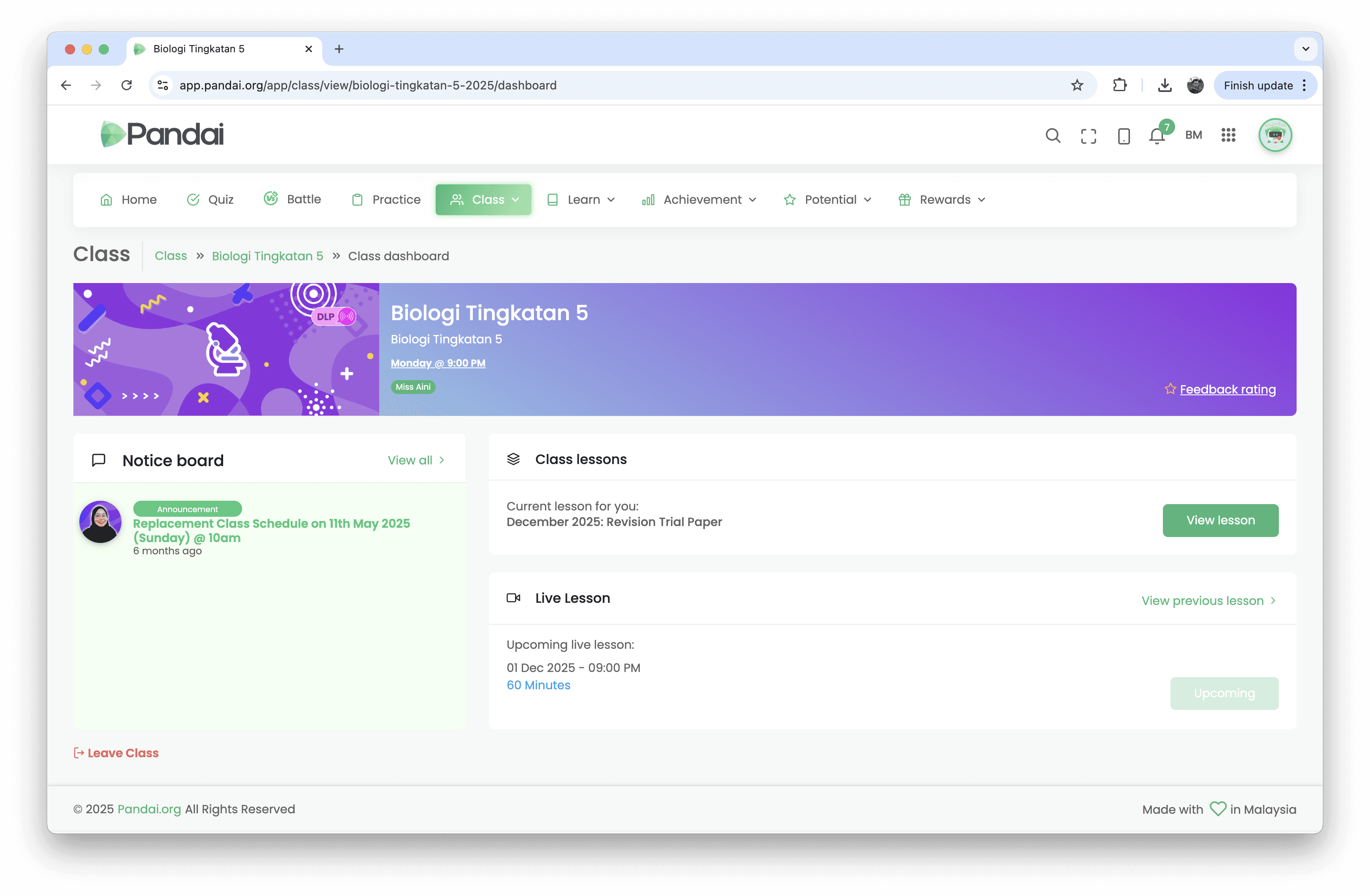Expand the Class dropdown menu
This screenshot has width=1370, height=896.
tap(483, 199)
